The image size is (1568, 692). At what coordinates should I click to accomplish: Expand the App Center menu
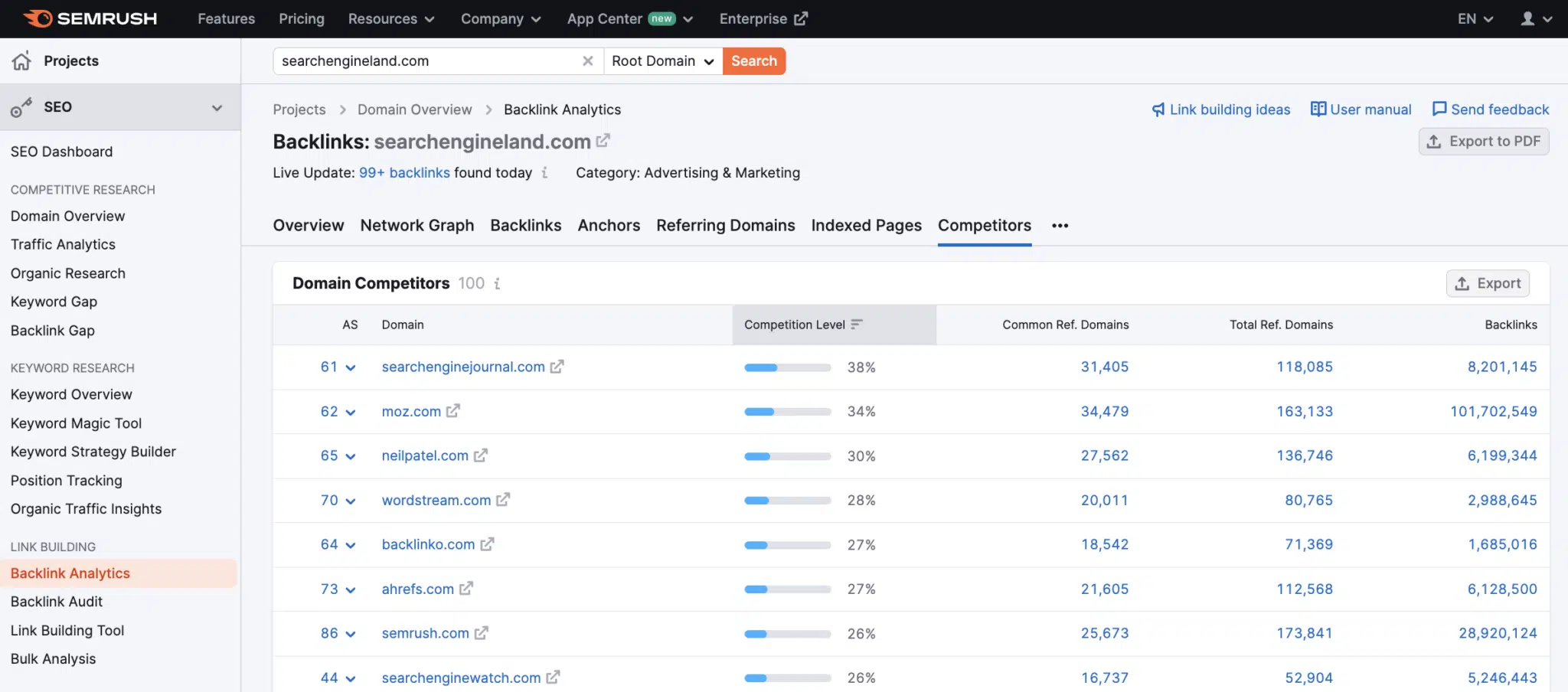click(630, 18)
